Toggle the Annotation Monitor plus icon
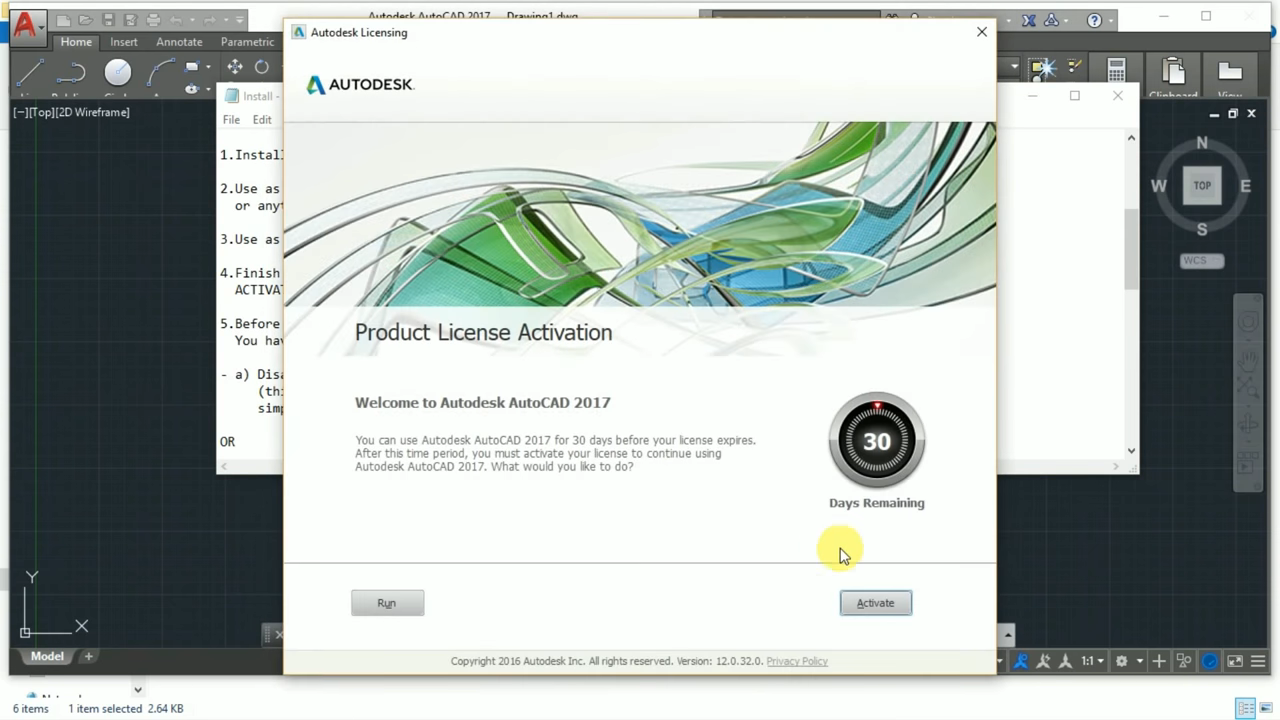 pos(1159,661)
